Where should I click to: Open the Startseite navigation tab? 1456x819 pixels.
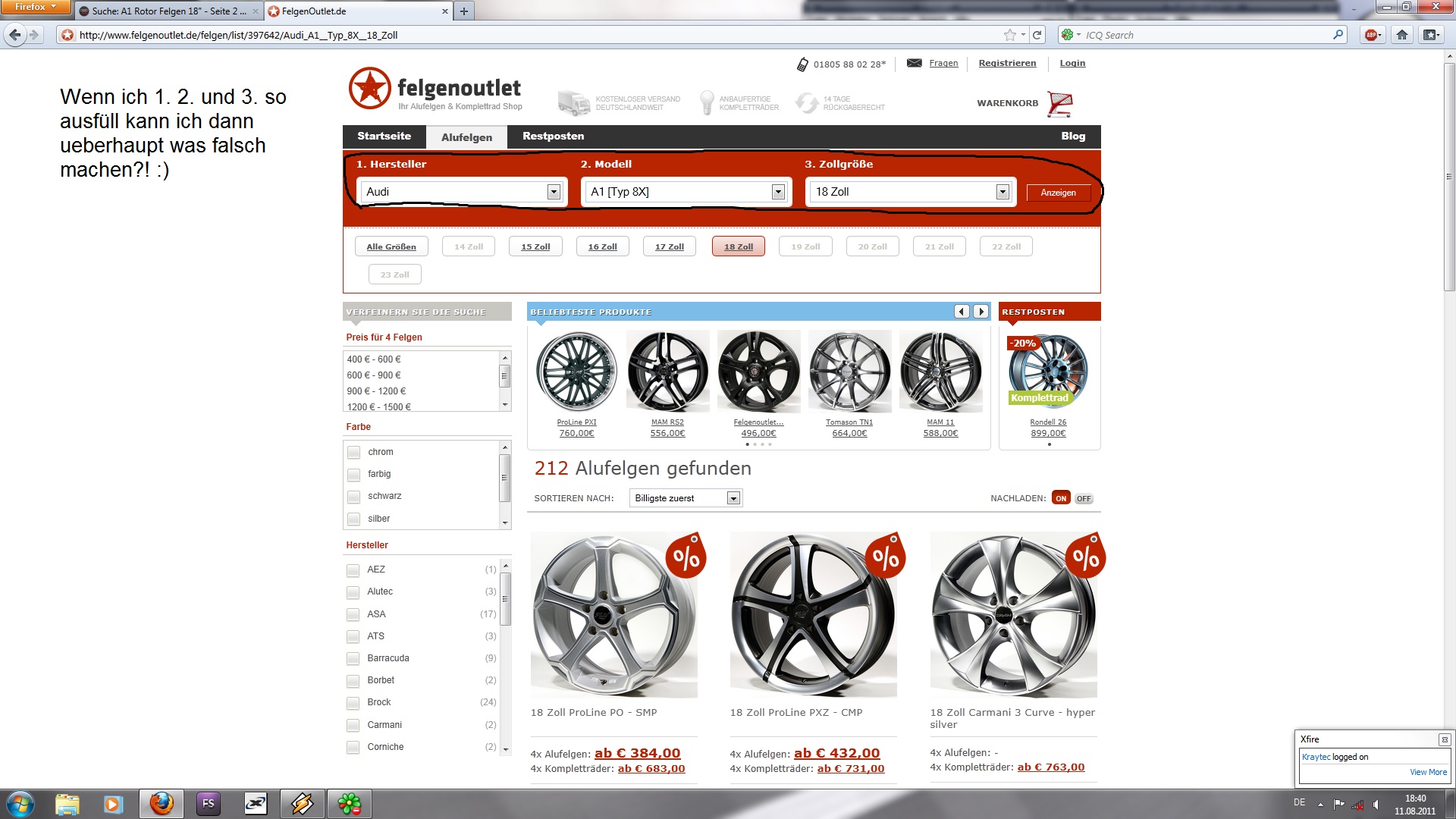384,136
